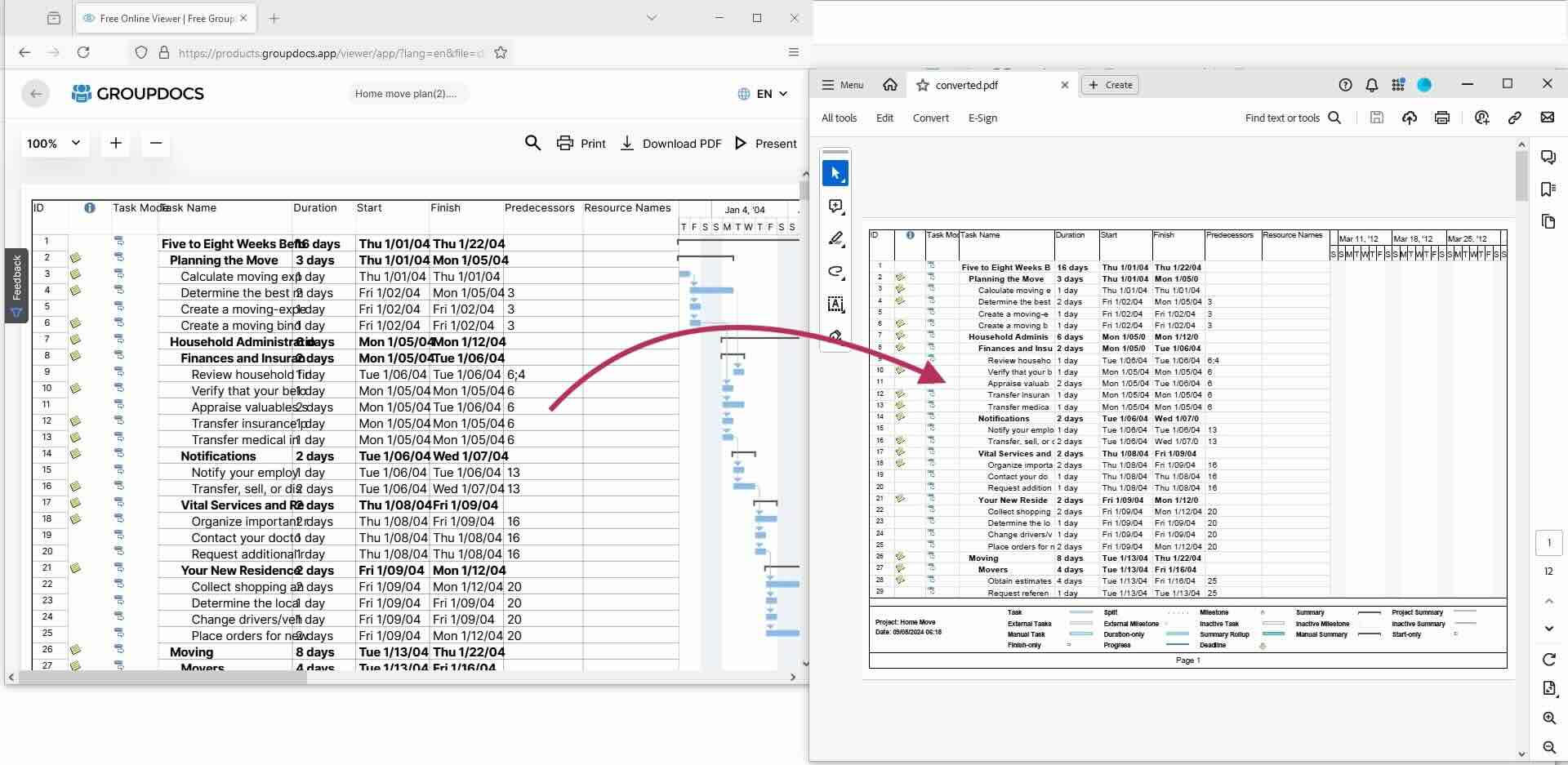The width and height of the screenshot is (1568, 765).
Task: Expand the 100% zoom dropdown
Action: [55, 143]
